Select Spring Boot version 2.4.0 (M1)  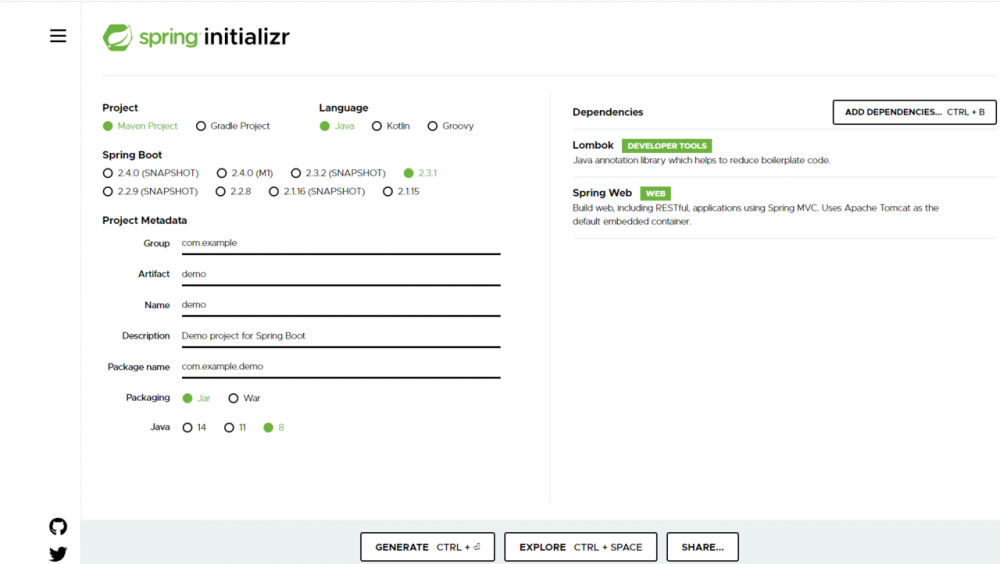pos(222,173)
